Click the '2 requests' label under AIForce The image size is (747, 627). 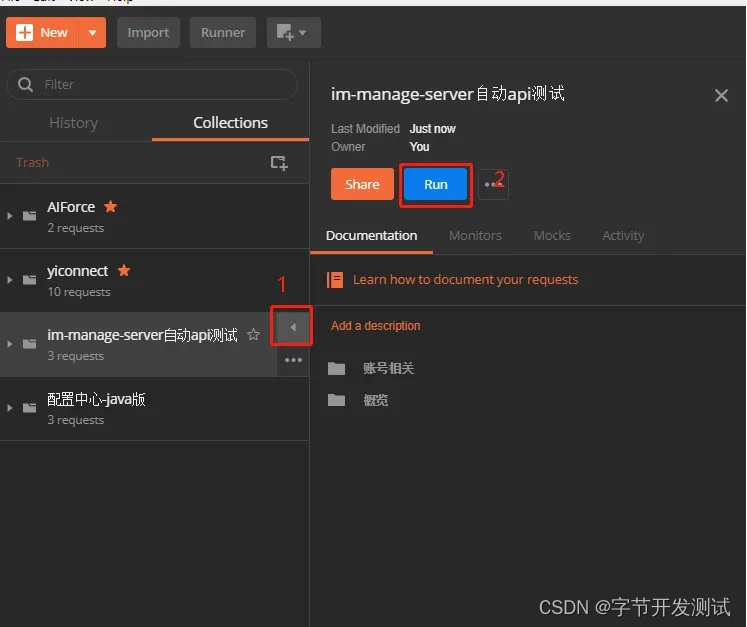coord(76,228)
